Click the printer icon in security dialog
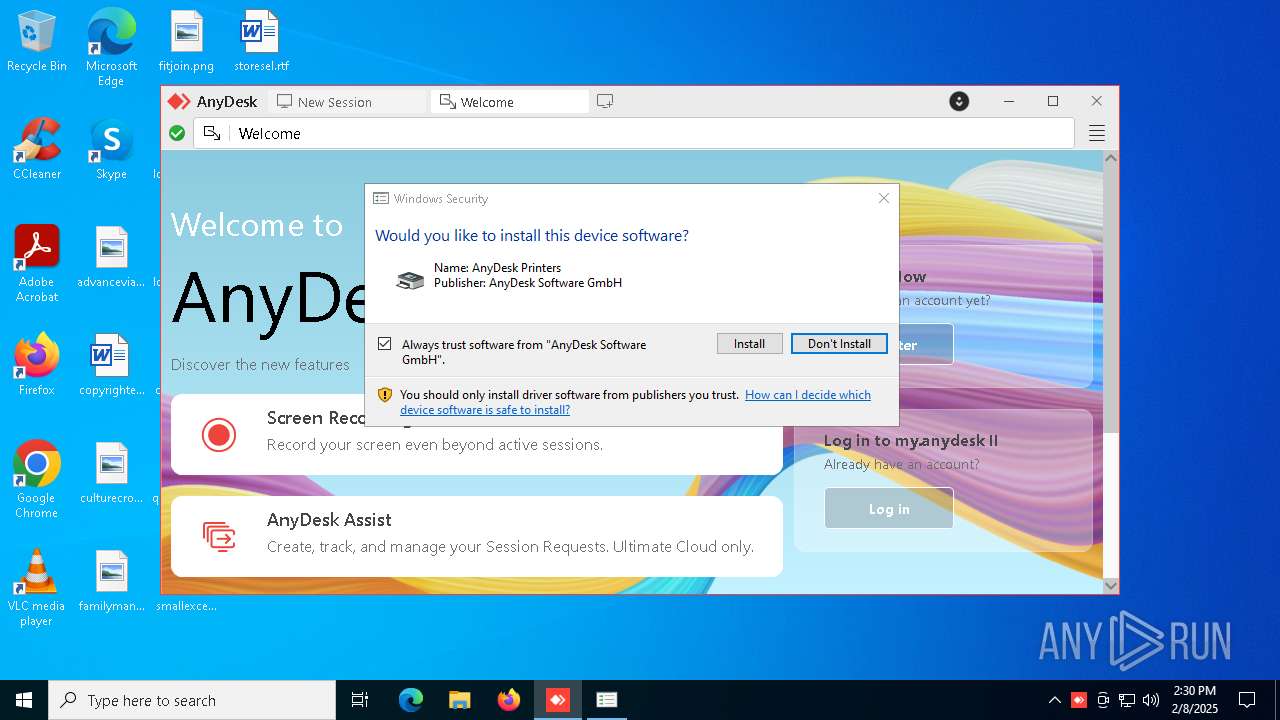The image size is (1280, 720). [410, 281]
